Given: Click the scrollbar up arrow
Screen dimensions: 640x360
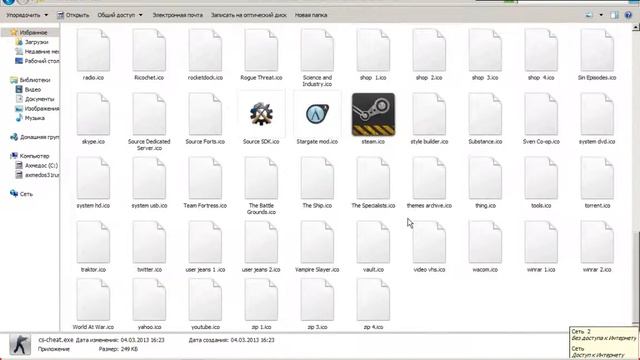Looking at the screenshot, I should coord(636,27).
